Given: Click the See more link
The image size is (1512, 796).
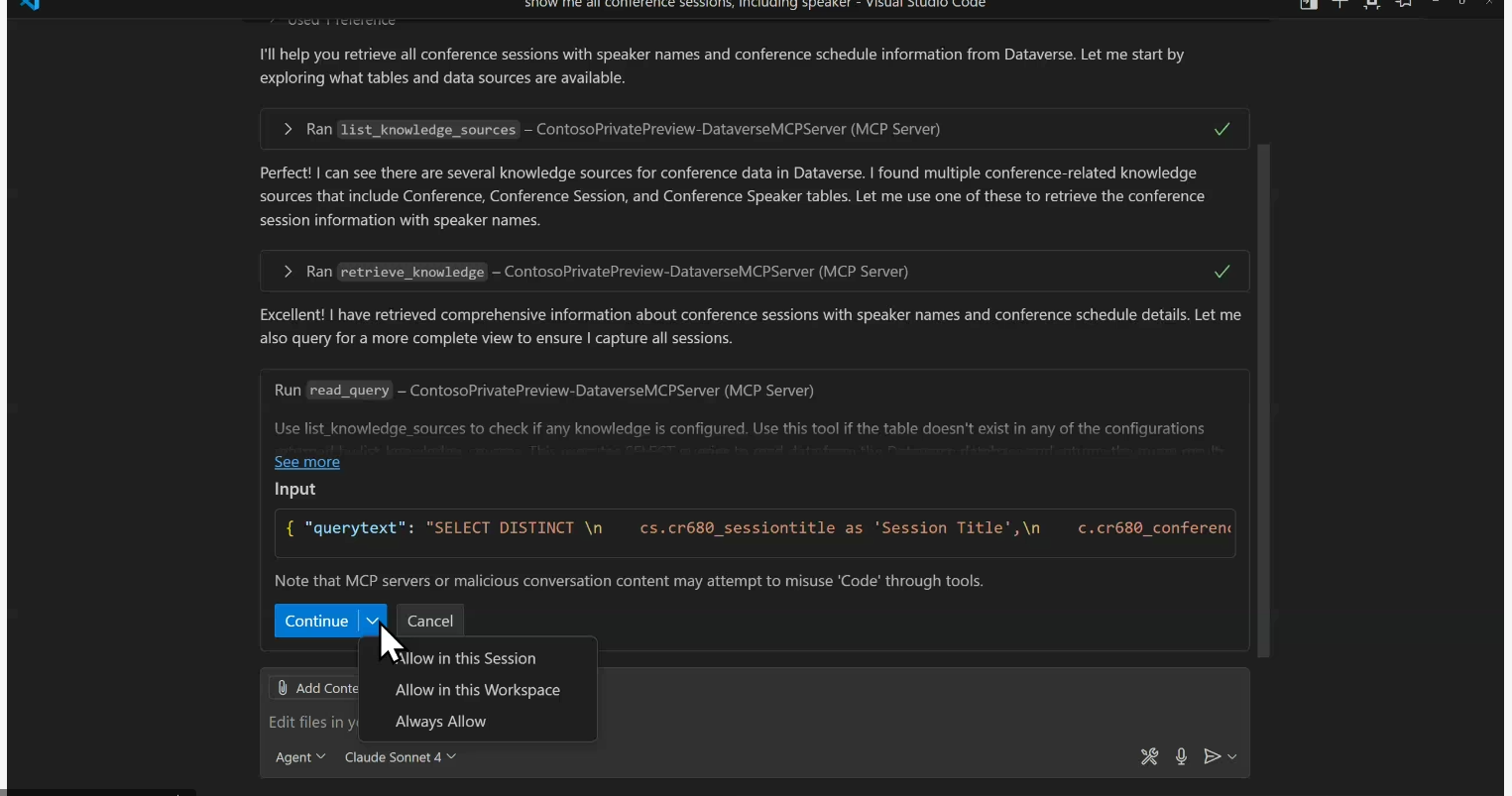Looking at the screenshot, I should click(x=306, y=462).
